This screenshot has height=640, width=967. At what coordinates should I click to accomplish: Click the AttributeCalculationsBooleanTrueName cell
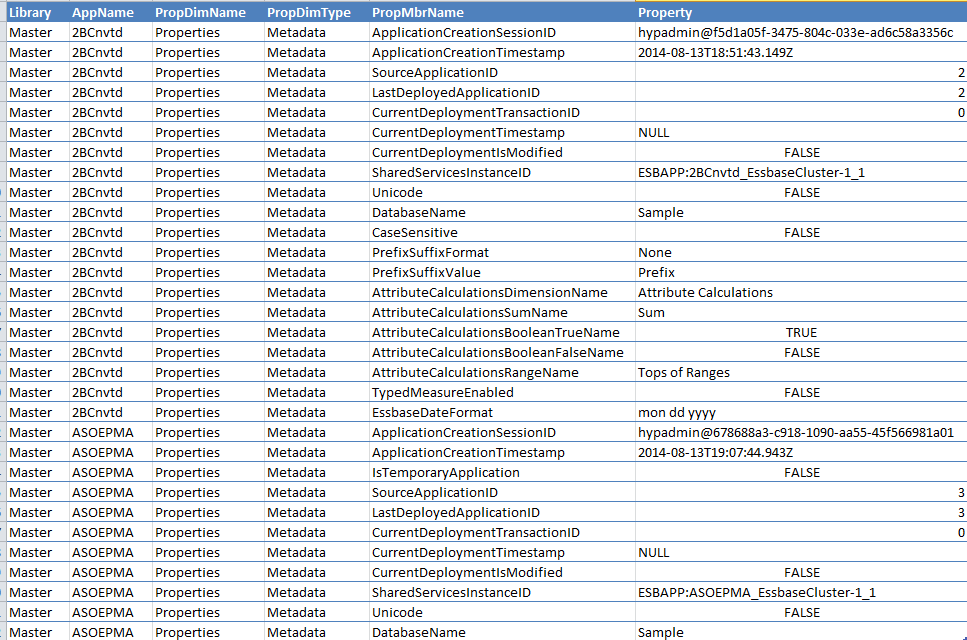click(502, 333)
